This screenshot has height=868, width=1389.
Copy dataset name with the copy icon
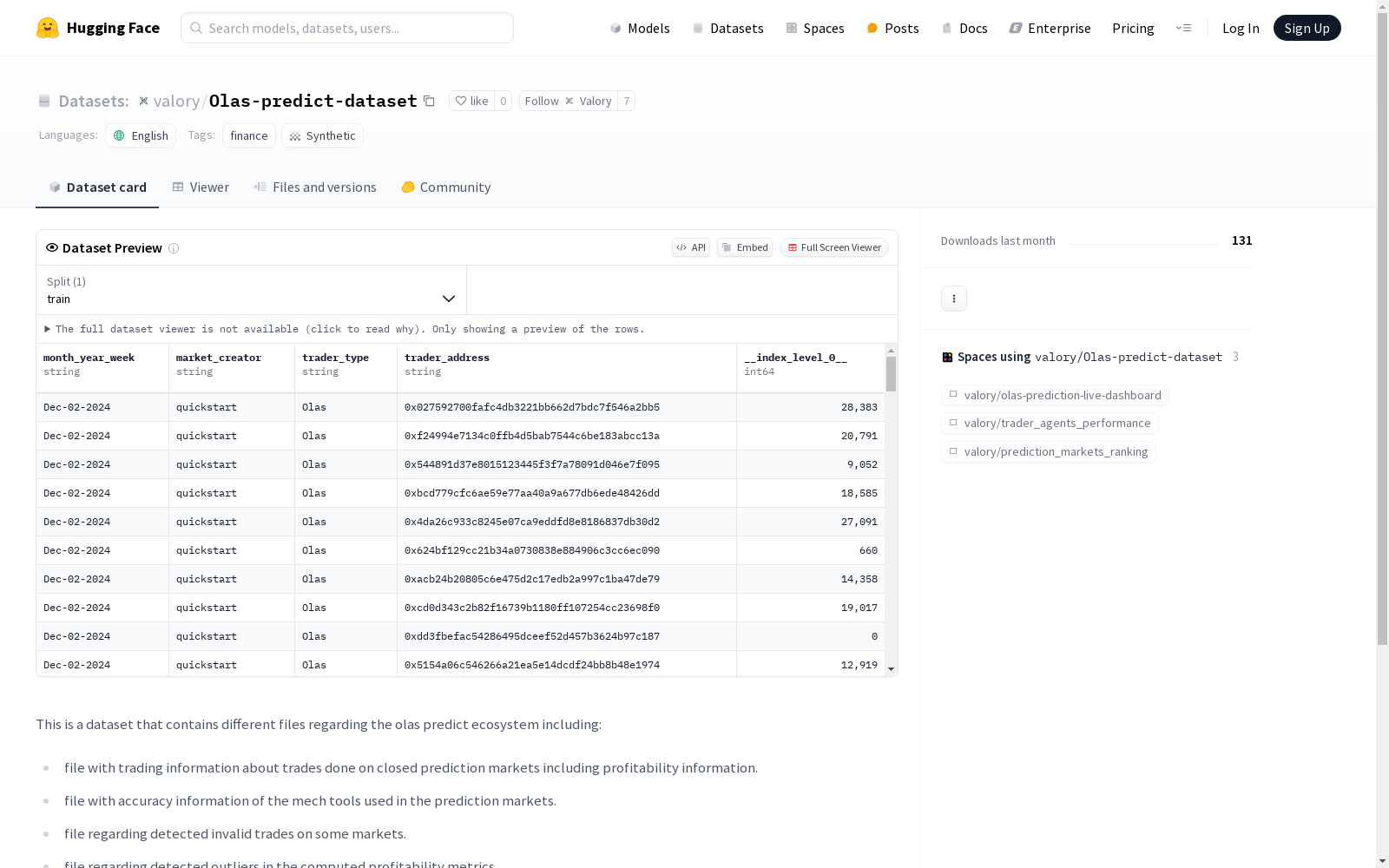429,101
